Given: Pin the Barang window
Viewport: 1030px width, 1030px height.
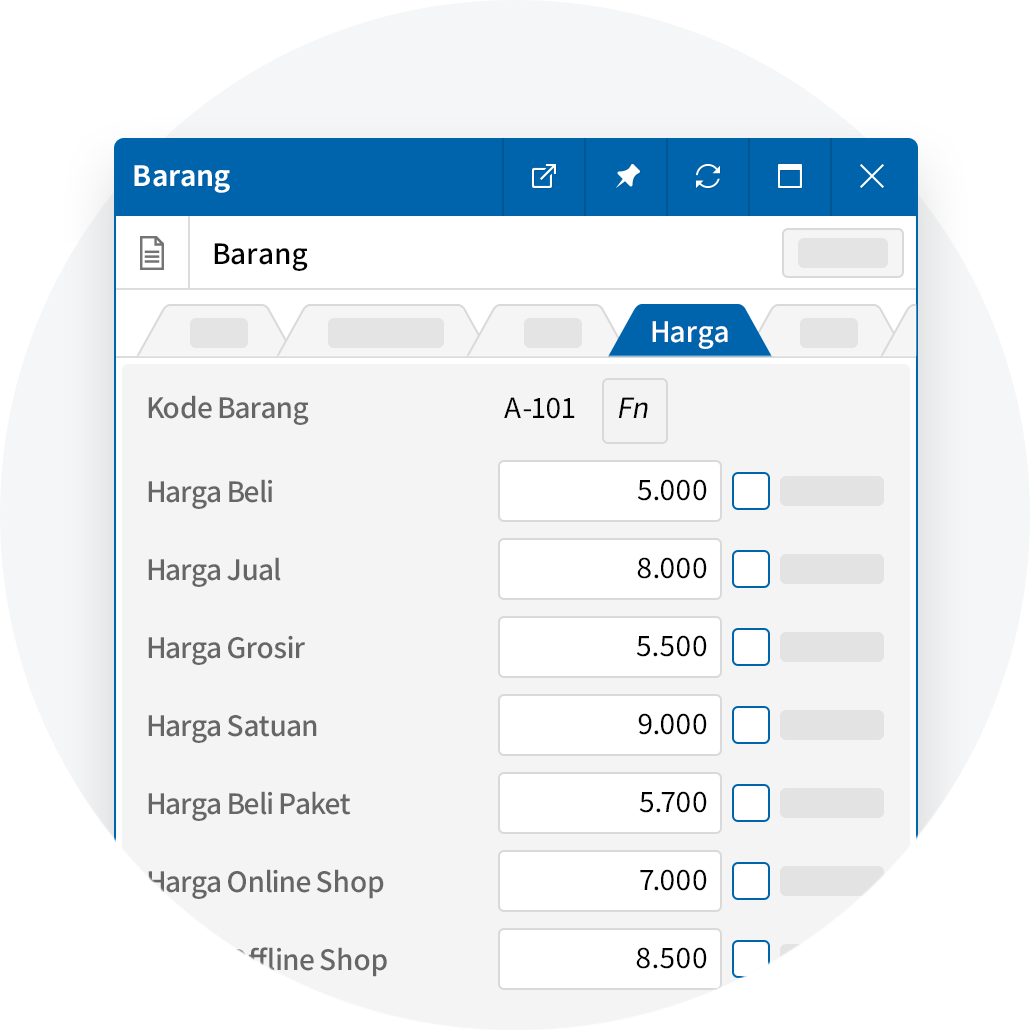Looking at the screenshot, I should point(626,177).
